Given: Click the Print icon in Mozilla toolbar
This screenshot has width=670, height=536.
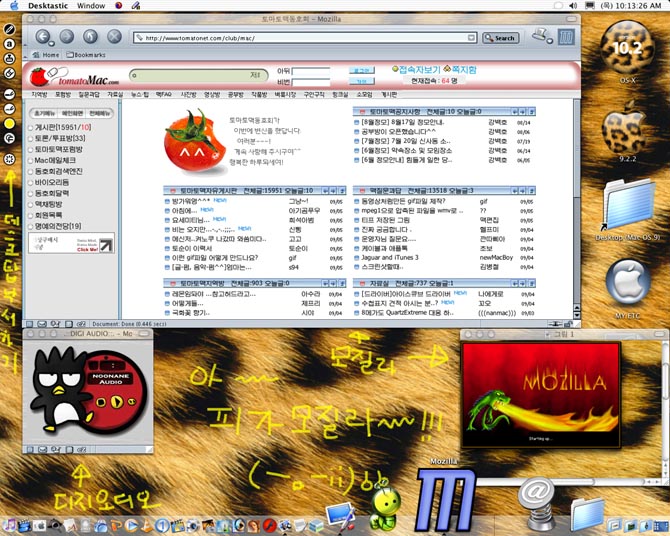Looking at the screenshot, I should 541,36.
